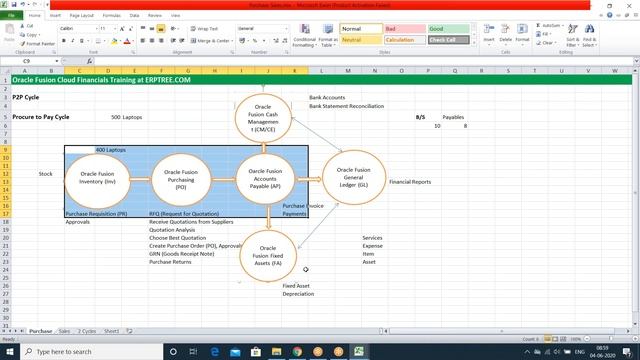
Task: Toggle Bold formatting
Action: click(64, 41)
